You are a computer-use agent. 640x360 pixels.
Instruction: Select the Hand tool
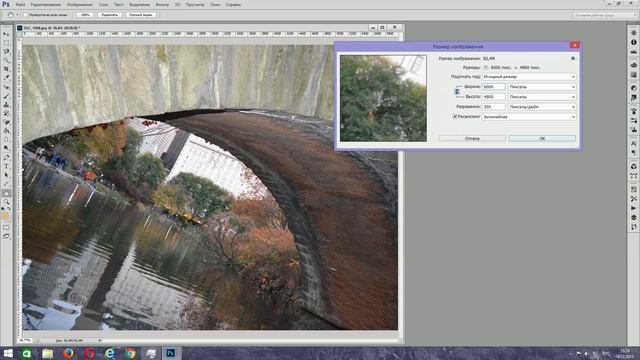(x=6, y=193)
